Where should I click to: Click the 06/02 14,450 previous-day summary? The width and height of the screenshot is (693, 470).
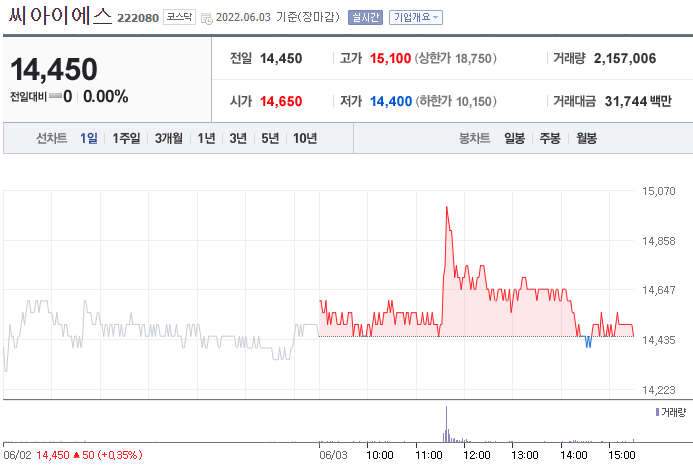click(73, 455)
